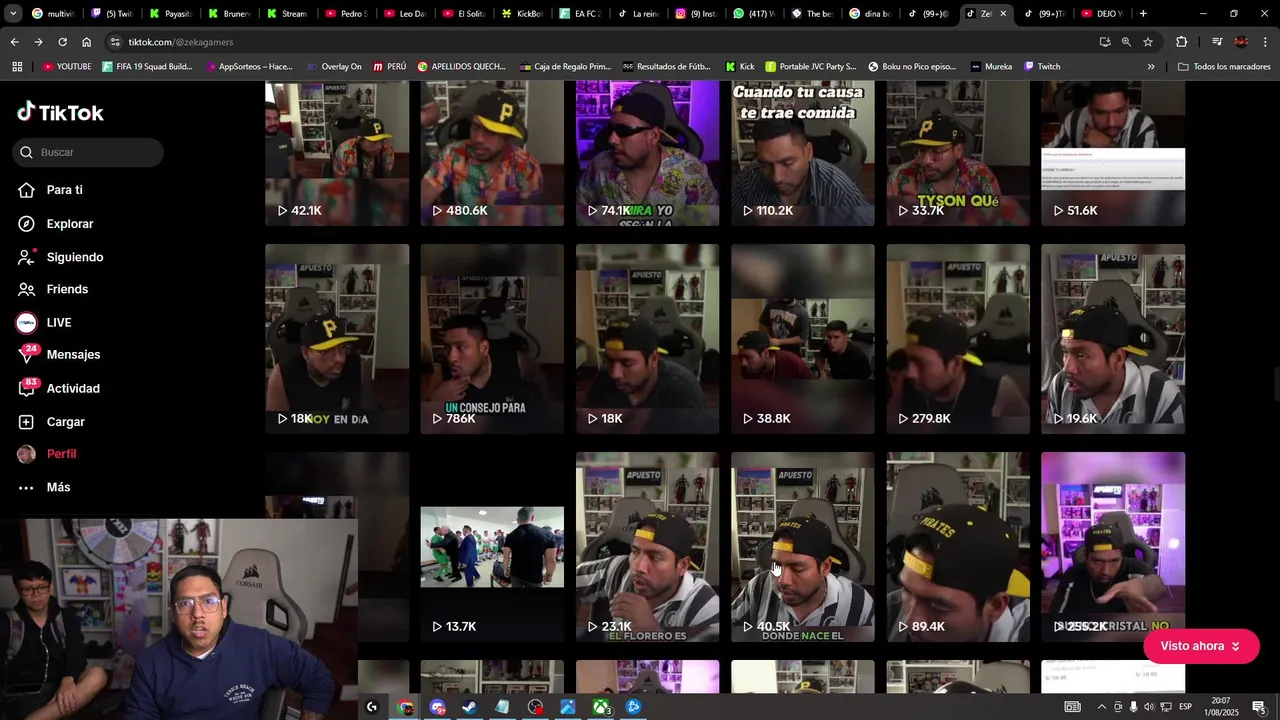Open video with 74.1K views

(647, 153)
